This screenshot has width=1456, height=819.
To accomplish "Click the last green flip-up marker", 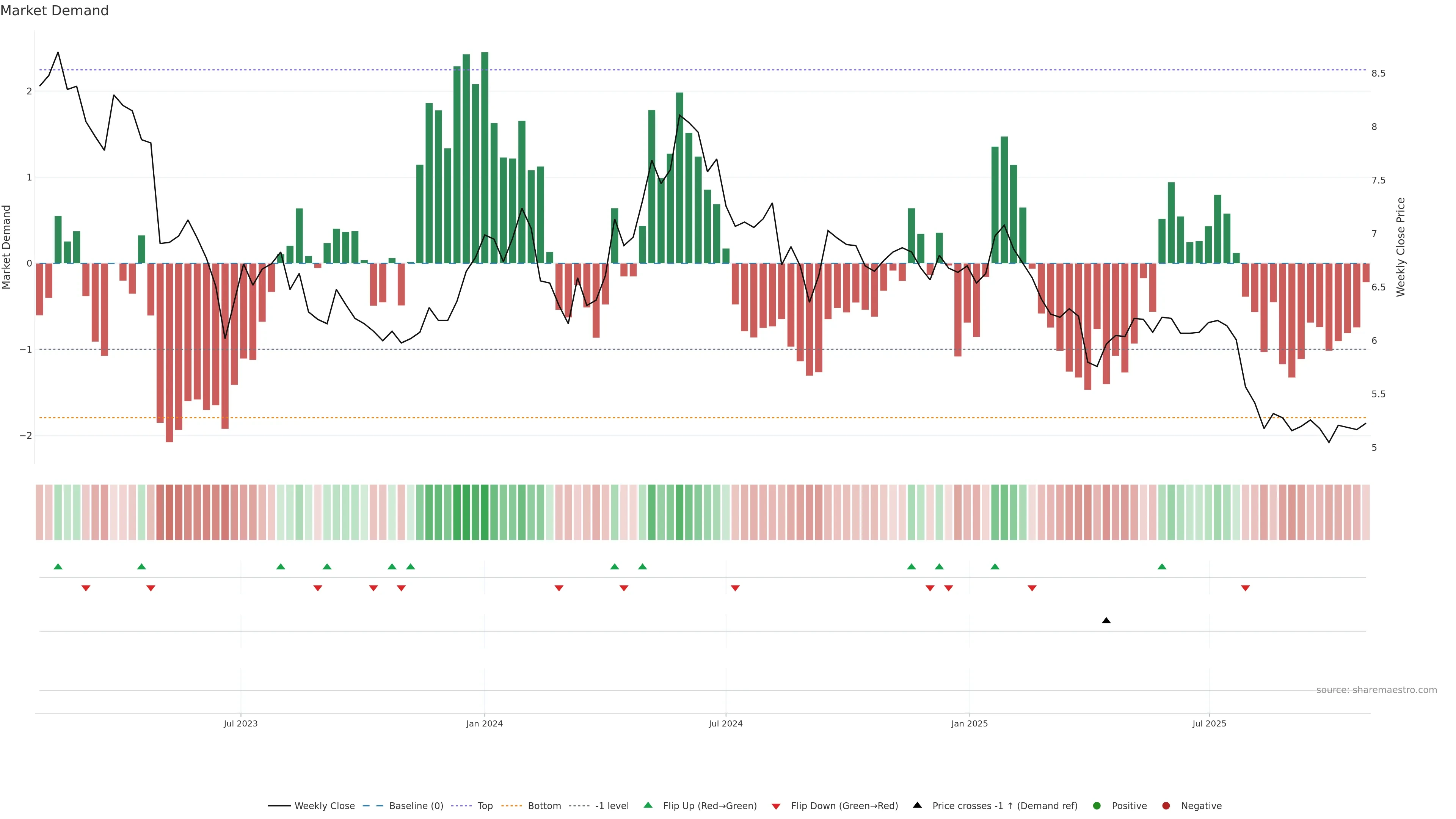I will 1161,566.
